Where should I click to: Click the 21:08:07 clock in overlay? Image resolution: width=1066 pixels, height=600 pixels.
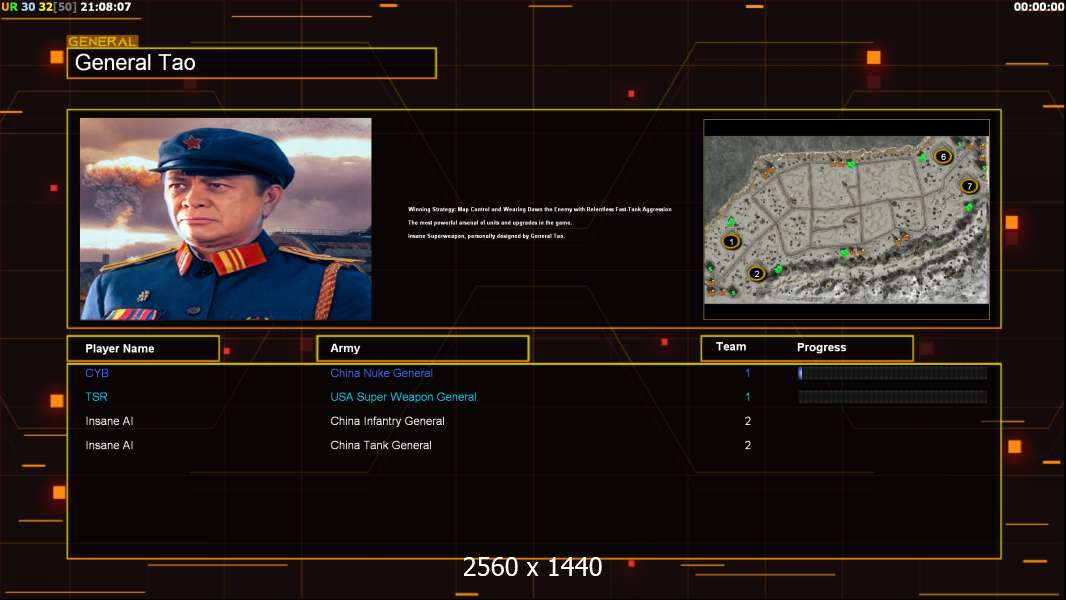(106, 7)
